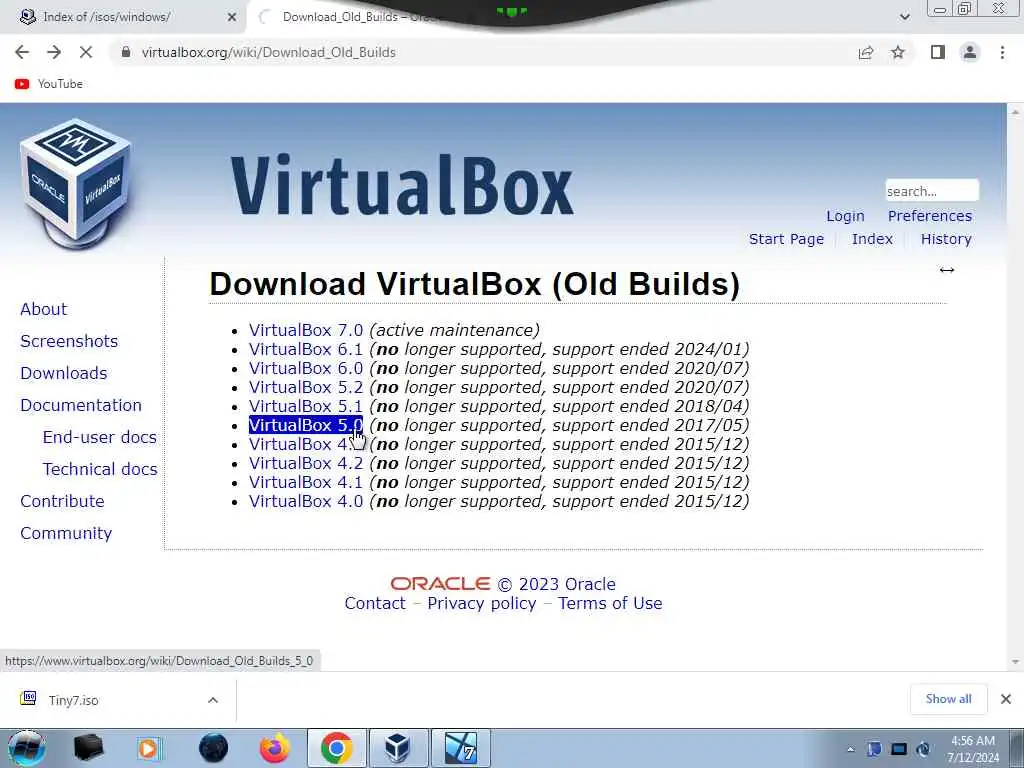
Task: Open the VirtualBox 7.0 builds link
Action: (306, 330)
